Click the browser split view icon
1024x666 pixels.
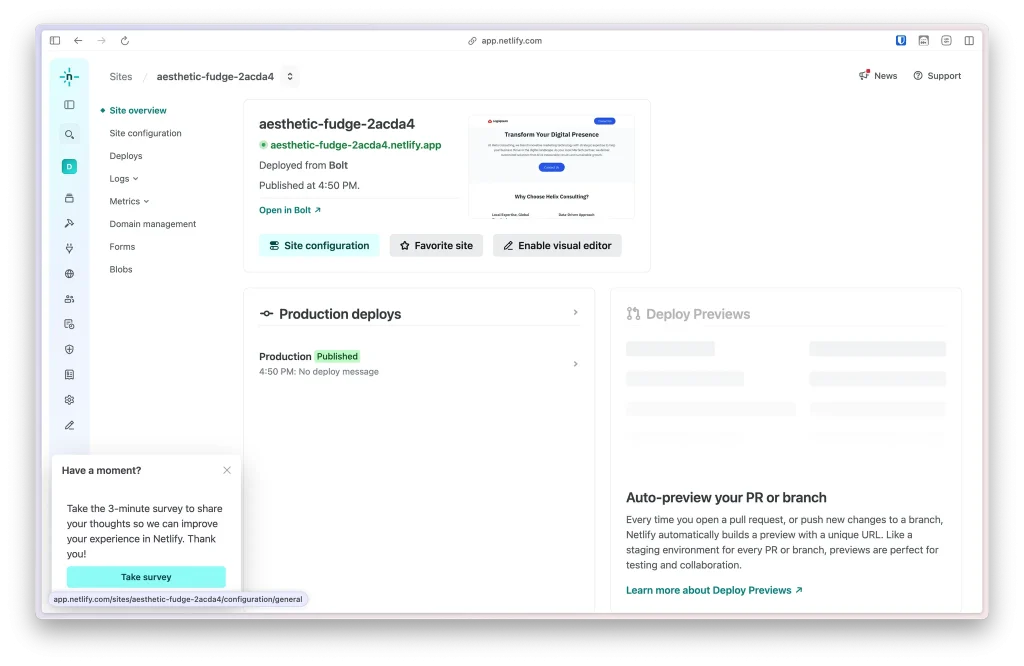tap(969, 40)
